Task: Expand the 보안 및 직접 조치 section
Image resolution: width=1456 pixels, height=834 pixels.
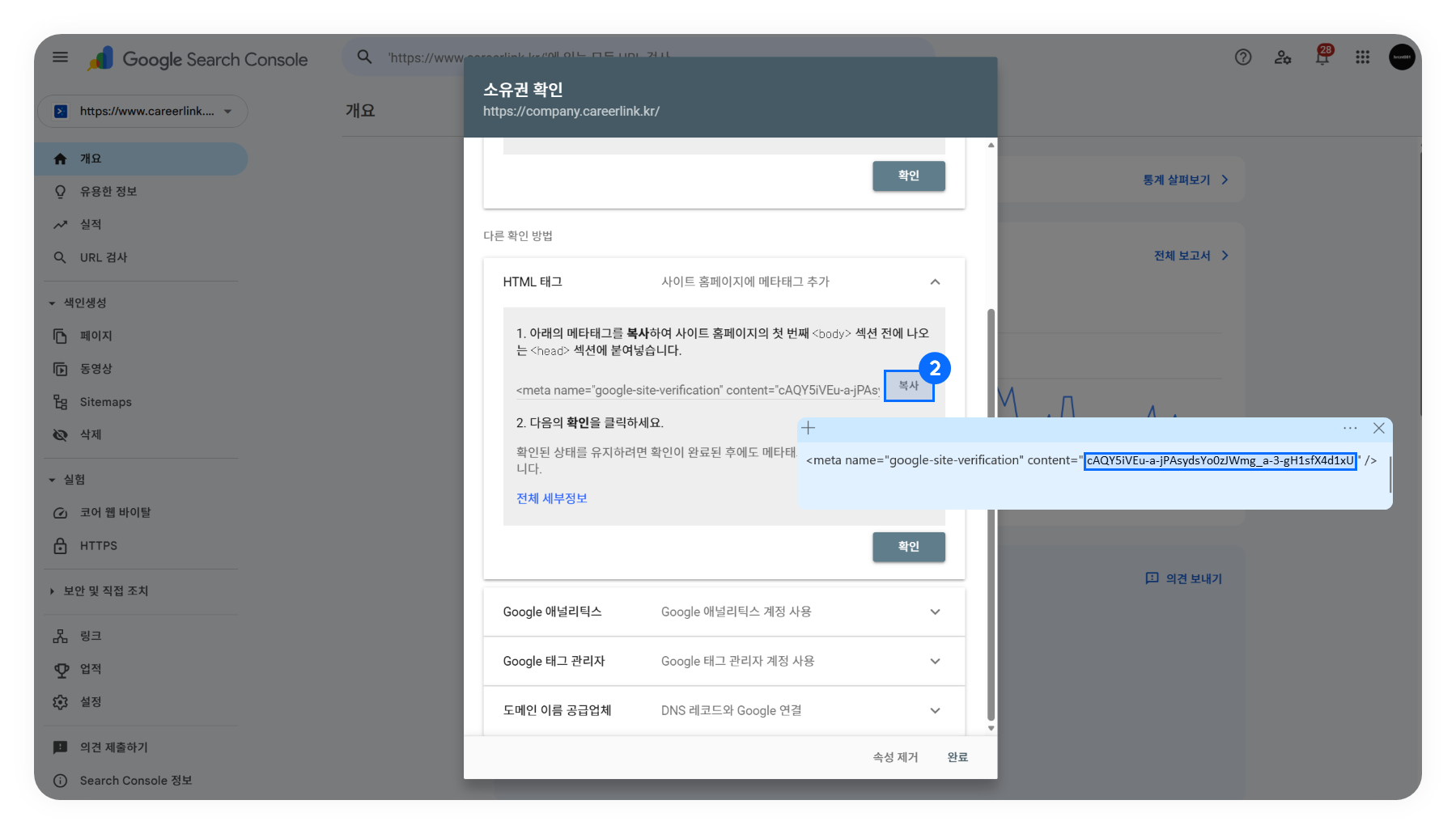Action: click(x=53, y=591)
